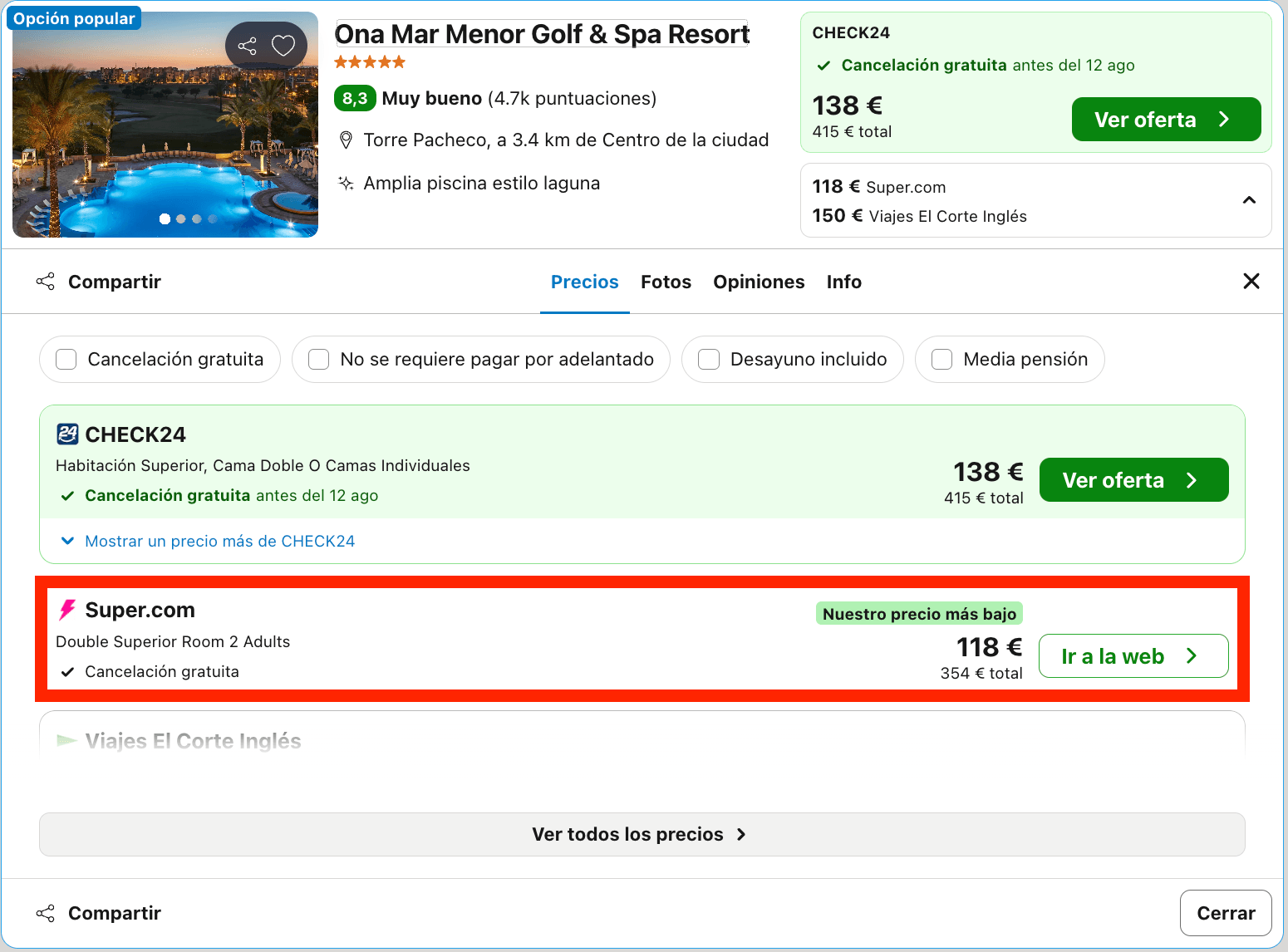Click the 118 € Super.com price line
Viewport: 1288px width, 952px height.
point(879,187)
